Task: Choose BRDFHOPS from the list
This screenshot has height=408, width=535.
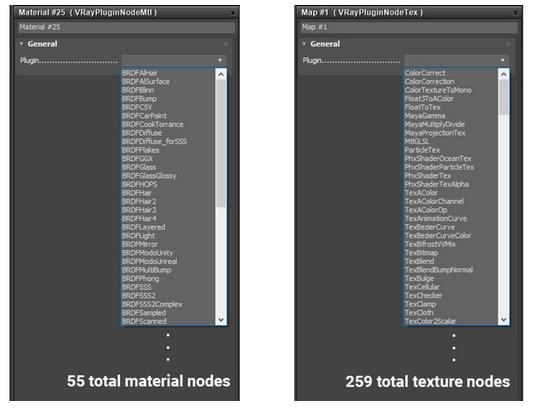Action: coord(140,184)
